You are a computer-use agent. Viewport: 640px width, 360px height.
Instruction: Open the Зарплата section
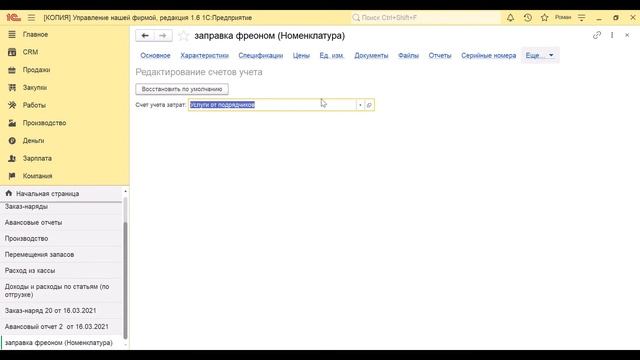point(37,158)
